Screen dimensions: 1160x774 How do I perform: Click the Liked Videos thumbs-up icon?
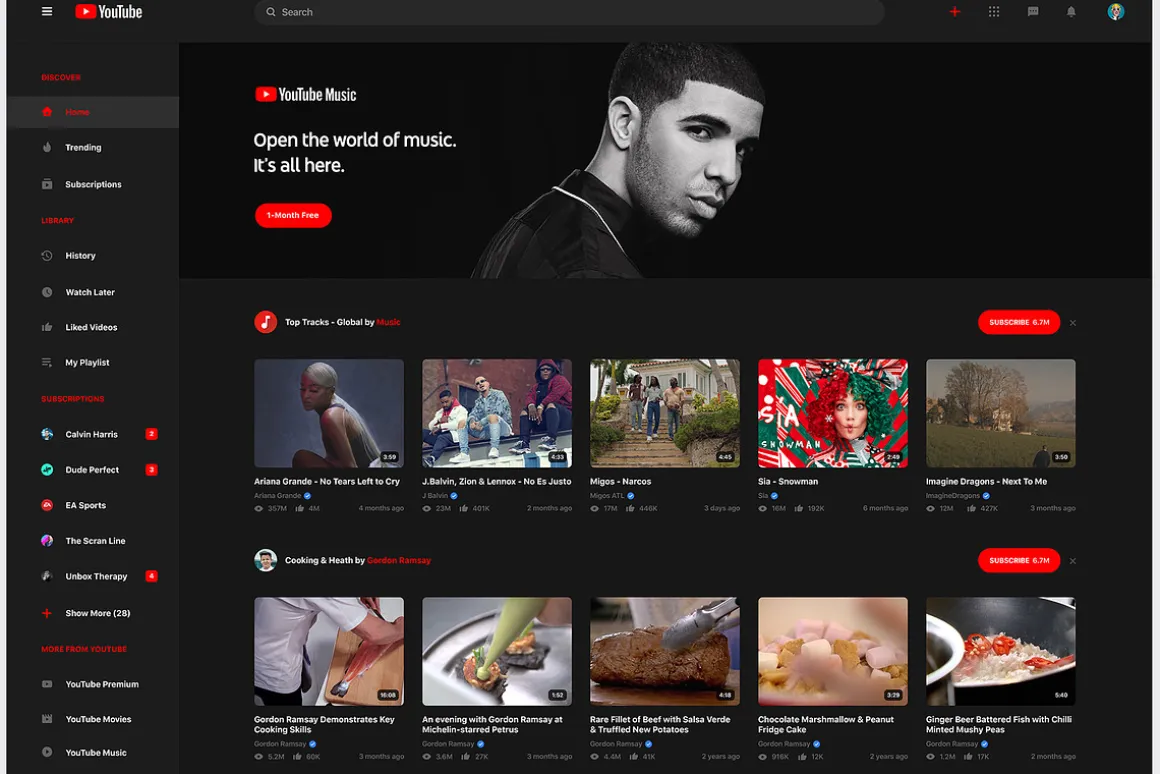pyautogui.click(x=47, y=327)
